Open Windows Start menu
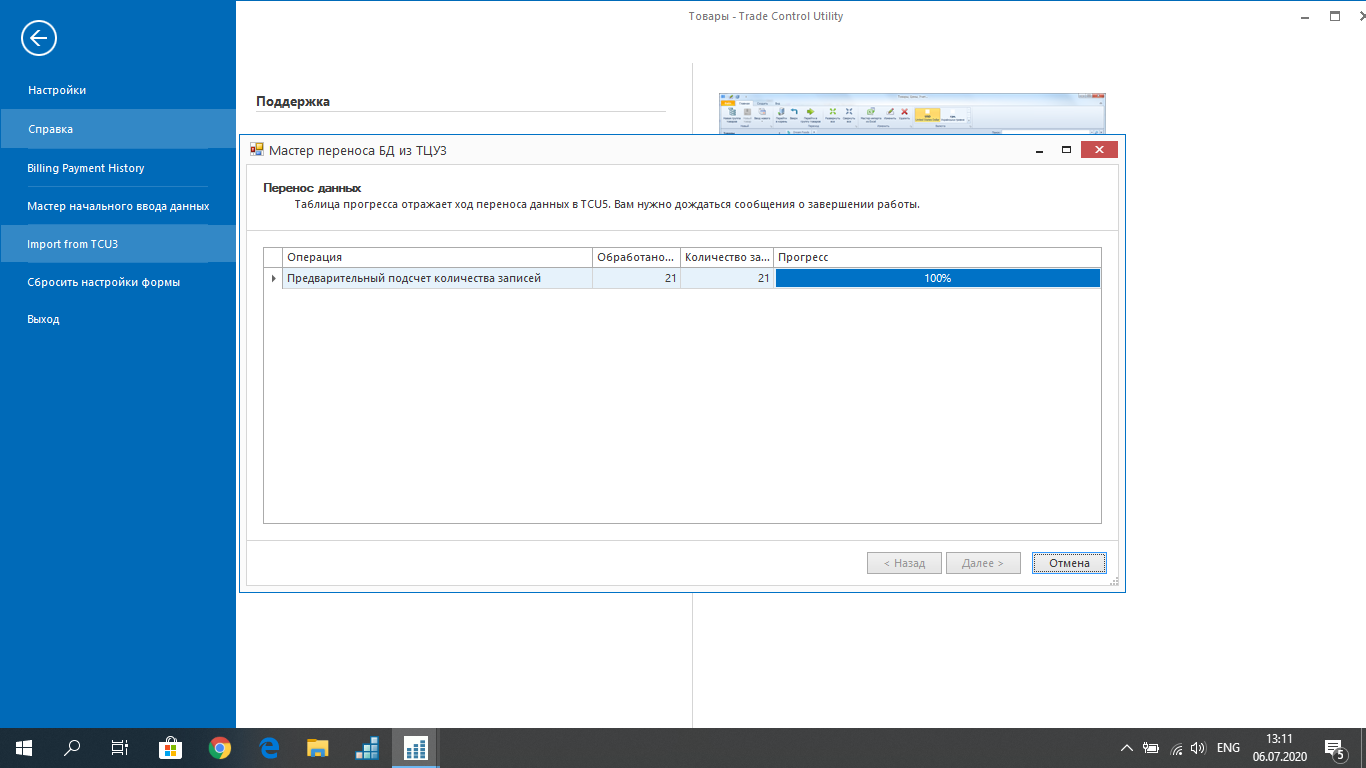The image size is (1366, 768). coord(23,747)
